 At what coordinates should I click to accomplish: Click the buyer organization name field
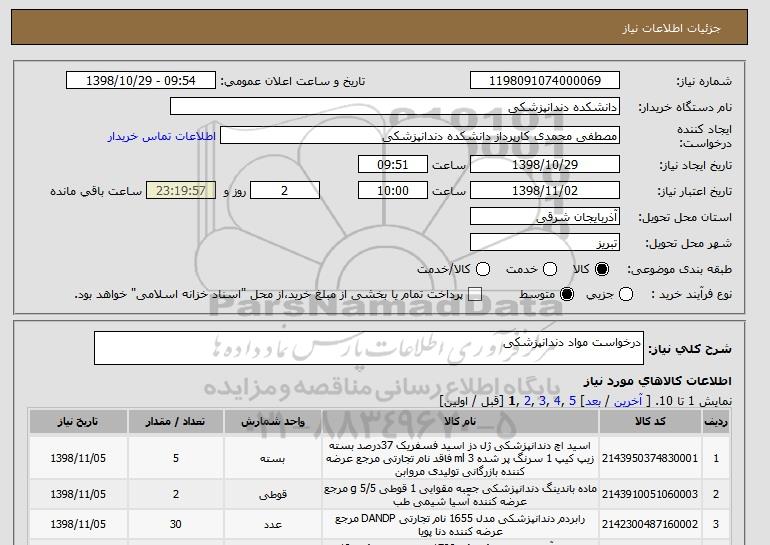click(395, 107)
